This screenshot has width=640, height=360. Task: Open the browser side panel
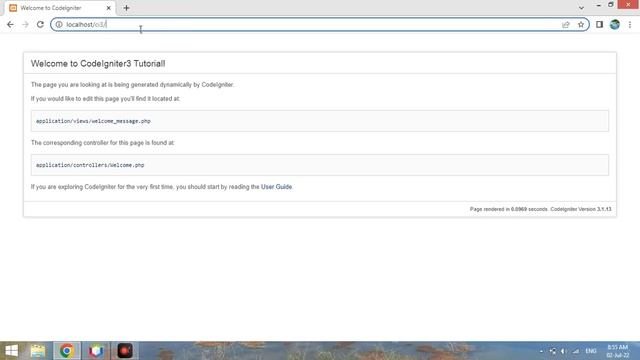[599, 24]
